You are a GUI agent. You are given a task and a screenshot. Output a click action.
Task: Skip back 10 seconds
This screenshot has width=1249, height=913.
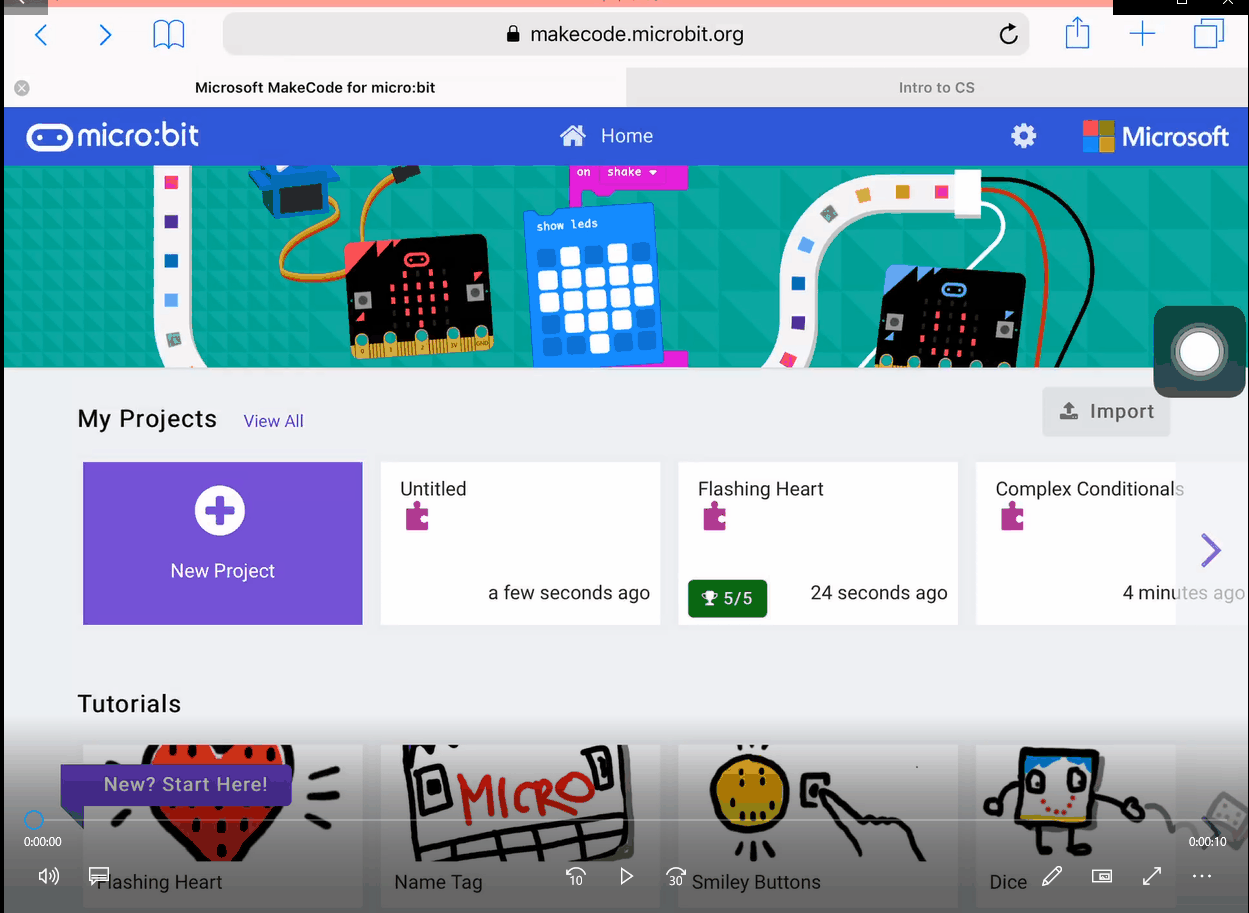pyautogui.click(x=575, y=877)
